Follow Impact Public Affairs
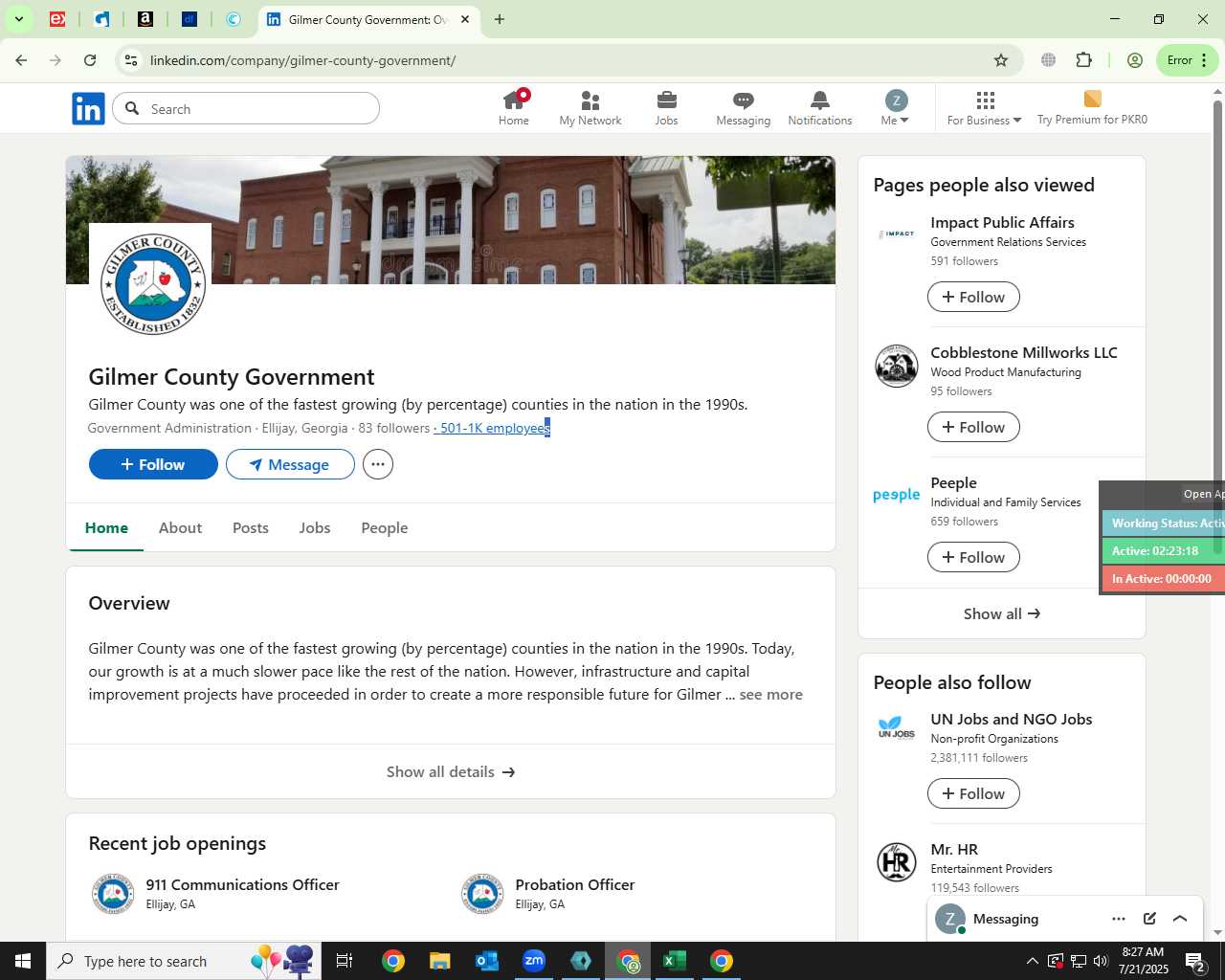This screenshot has height=980, width=1225. tap(973, 297)
